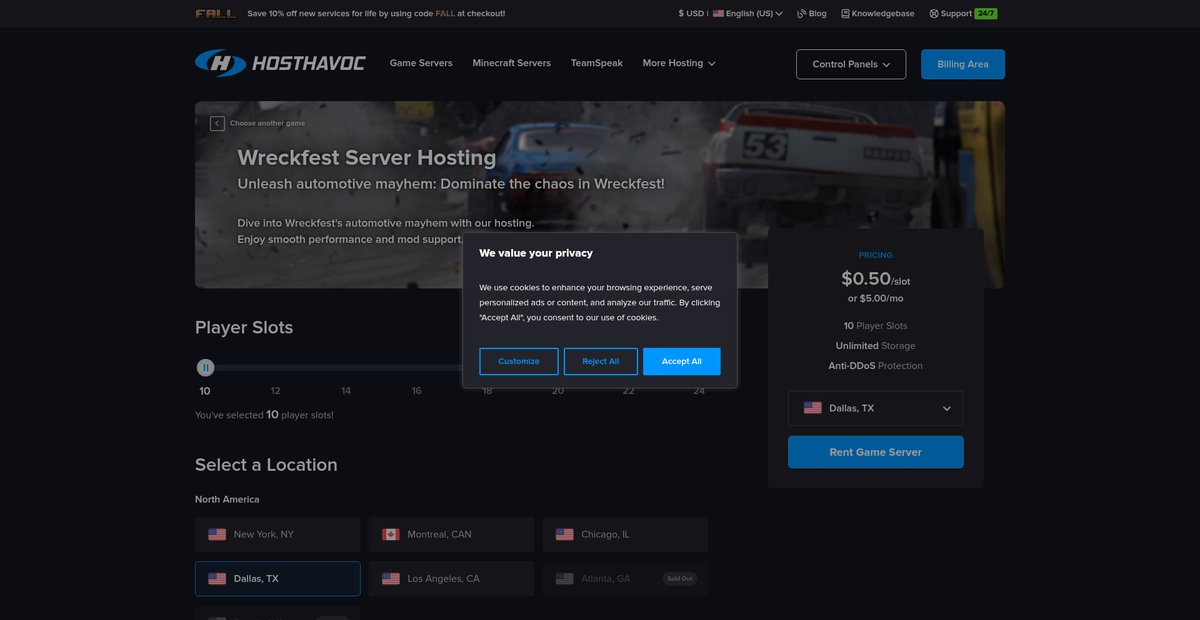The image size is (1200, 620).
Task: Click the Unlimited Storage text
Action: pos(876,346)
